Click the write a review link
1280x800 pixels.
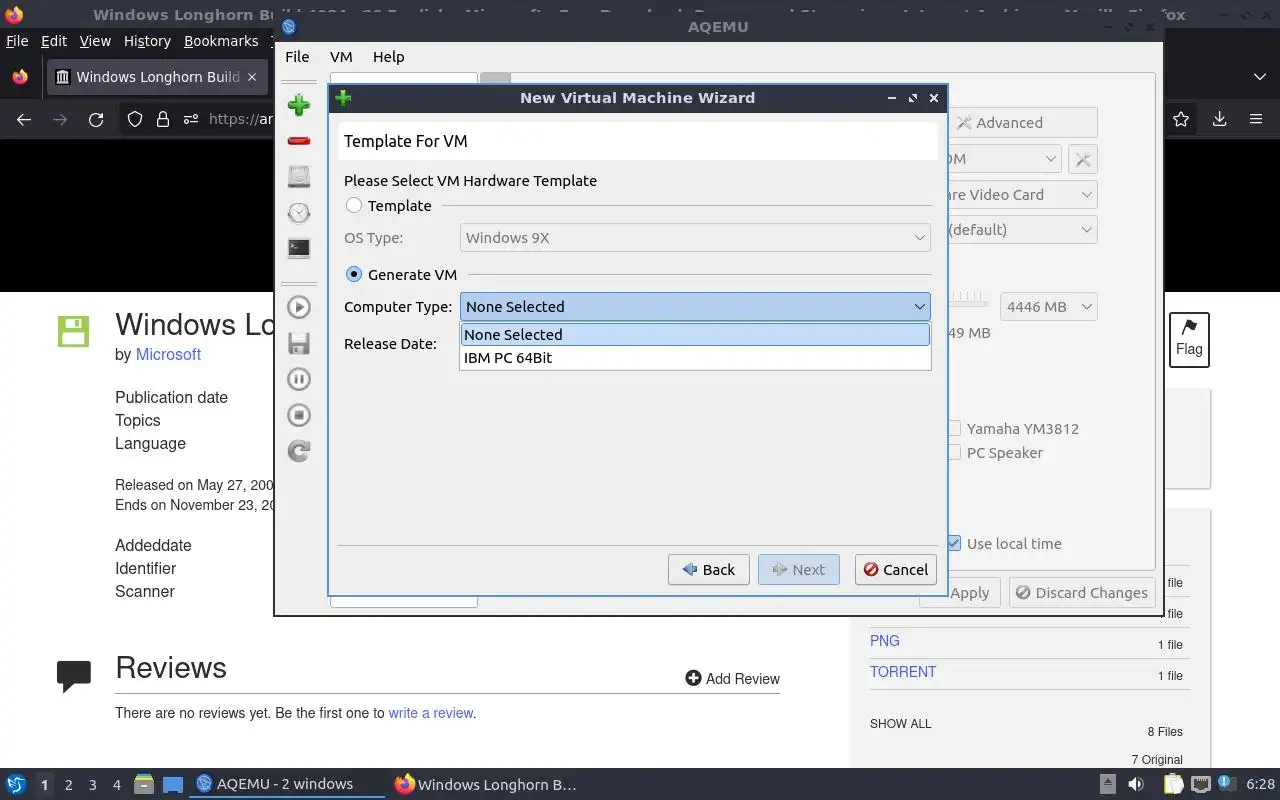[x=431, y=713]
